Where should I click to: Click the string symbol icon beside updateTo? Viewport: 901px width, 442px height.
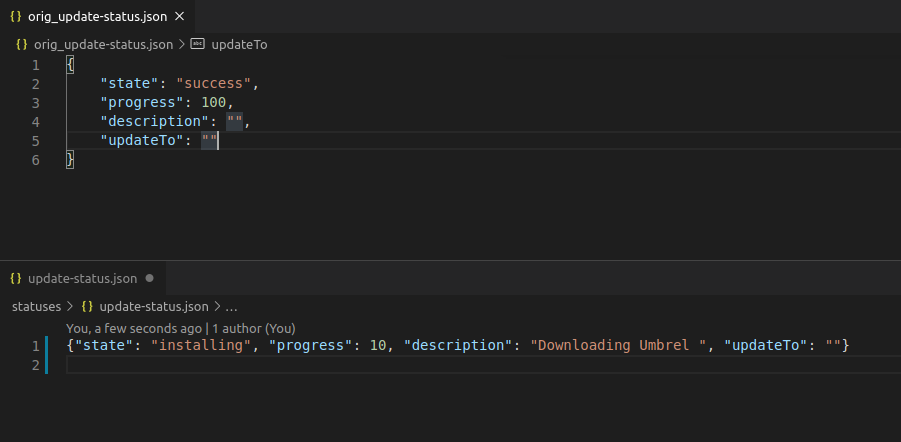click(197, 44)
